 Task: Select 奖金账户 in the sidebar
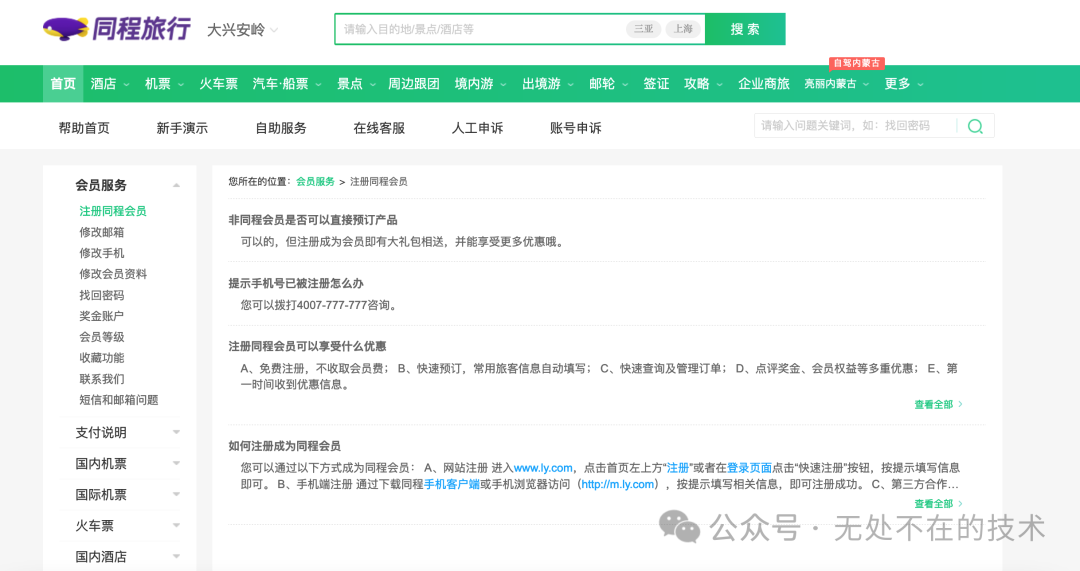coord(101,316)
